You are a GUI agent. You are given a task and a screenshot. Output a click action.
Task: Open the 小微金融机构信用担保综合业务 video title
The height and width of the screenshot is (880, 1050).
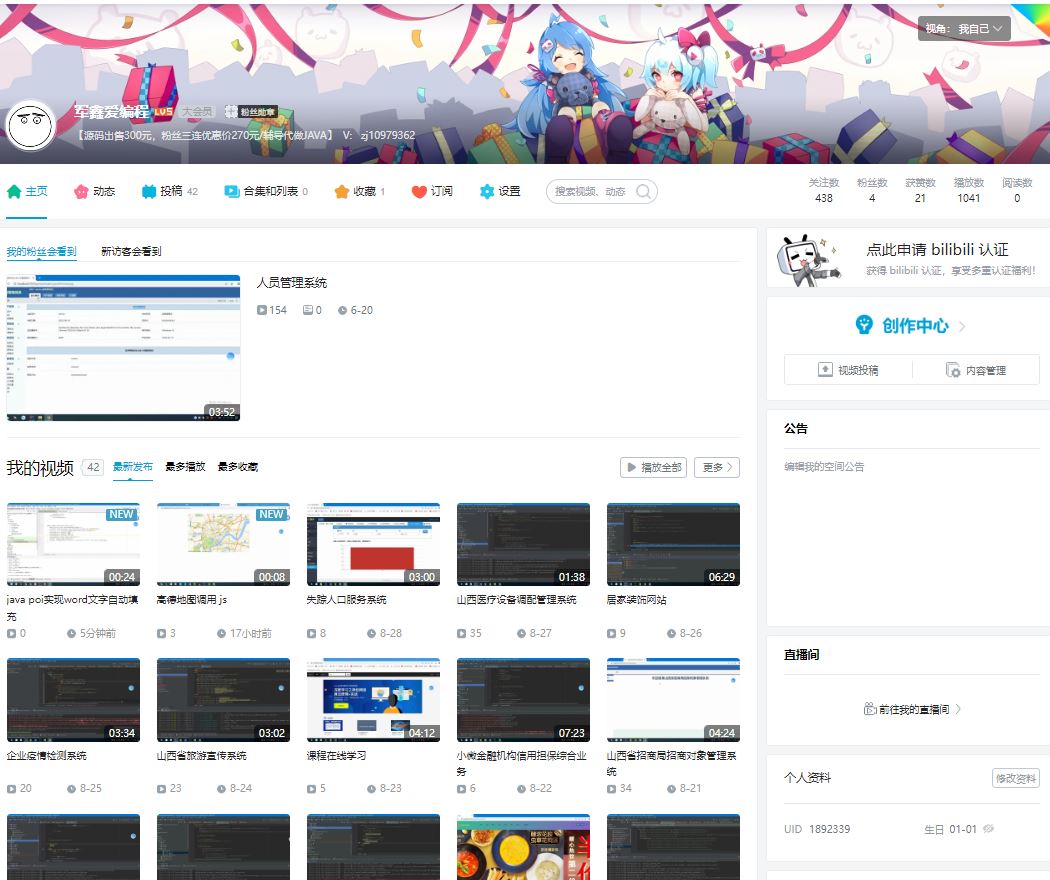tap(522, 763)
